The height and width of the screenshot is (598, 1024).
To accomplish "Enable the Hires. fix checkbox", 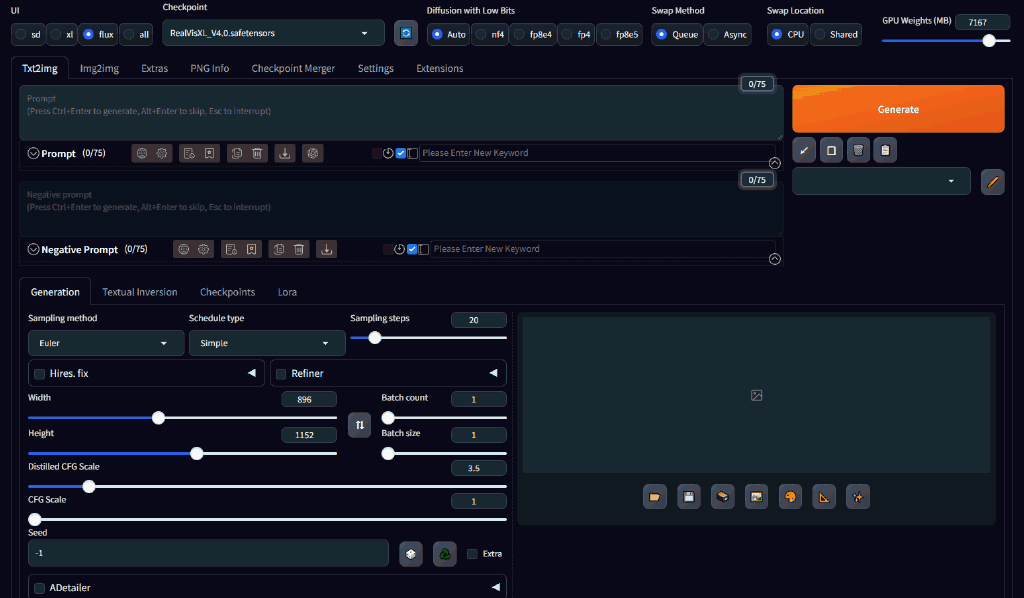I will pos(40,374).
